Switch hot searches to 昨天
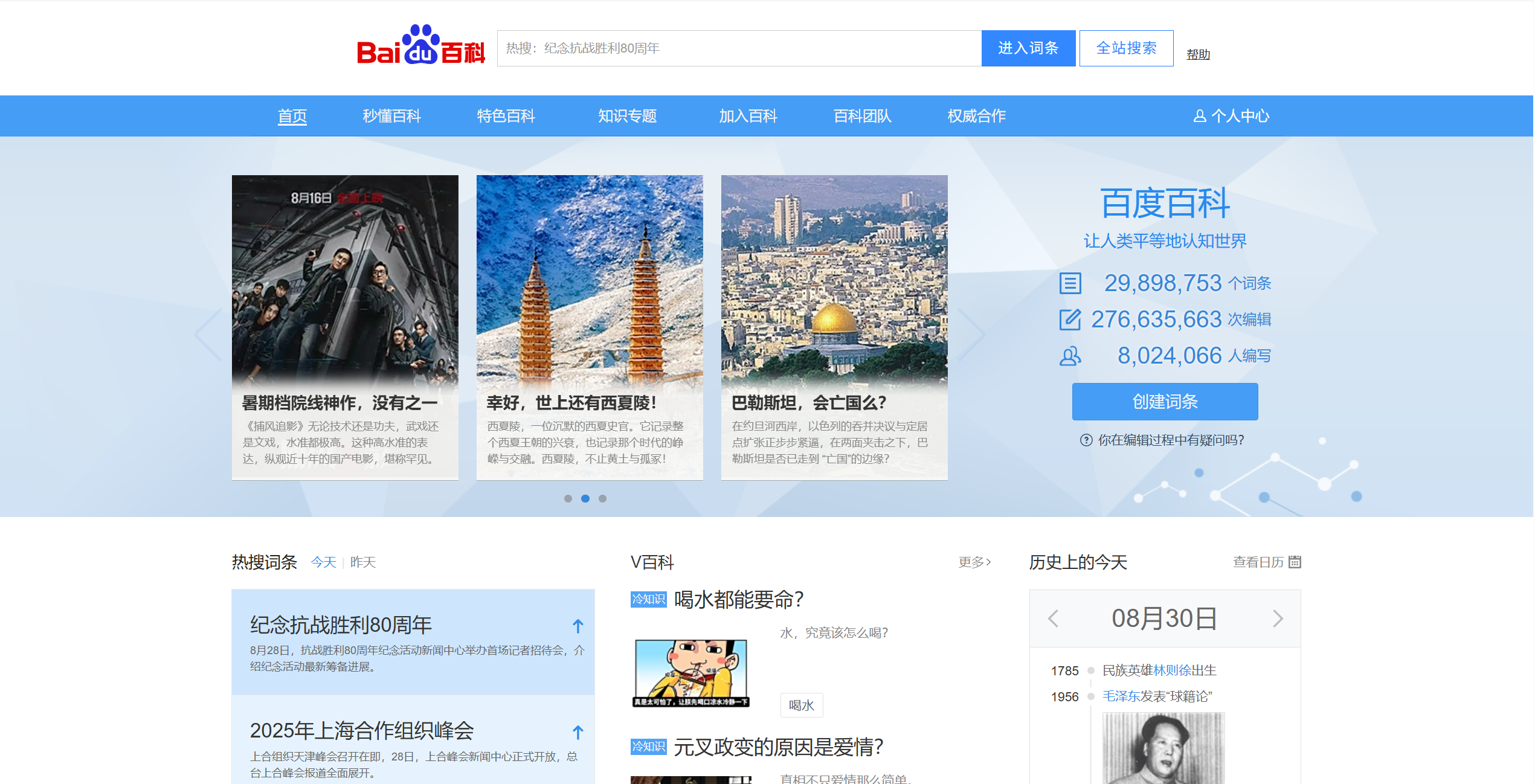The image size is (1535, 784). [x=362, y=562]
